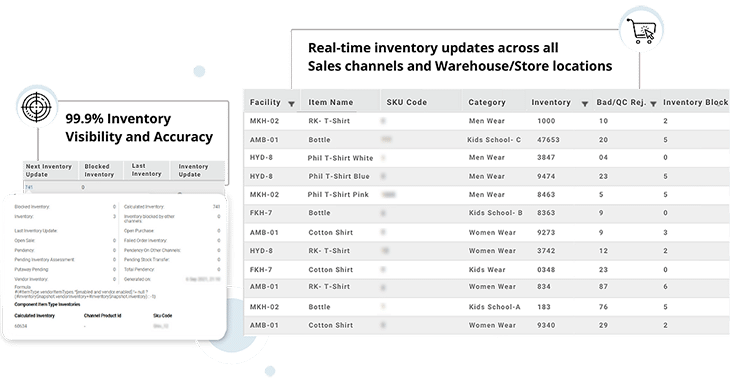Click inventory value 9340

tap(546, 326)
